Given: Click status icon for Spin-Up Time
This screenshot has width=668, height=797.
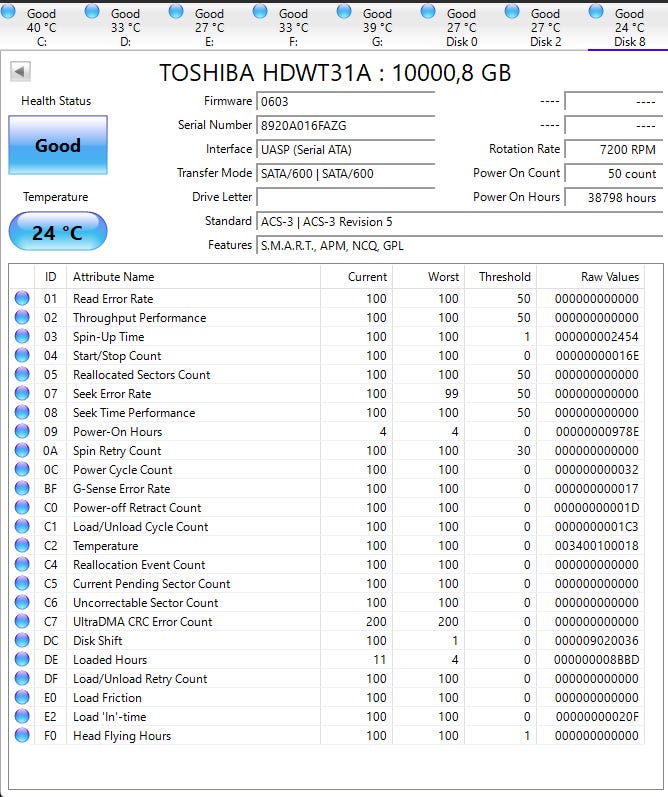Looking at the screenshot, I should [22, 336].
